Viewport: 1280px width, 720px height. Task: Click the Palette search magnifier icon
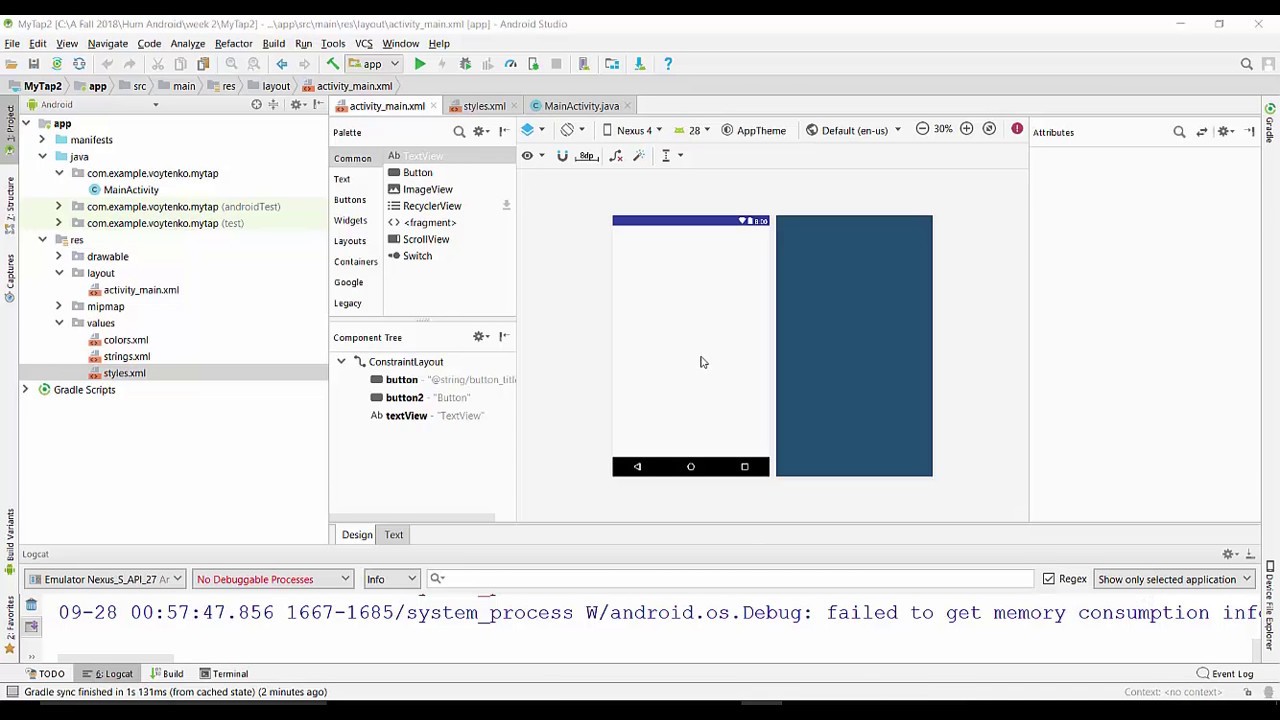pyautogui.click(x=459, y=132)
